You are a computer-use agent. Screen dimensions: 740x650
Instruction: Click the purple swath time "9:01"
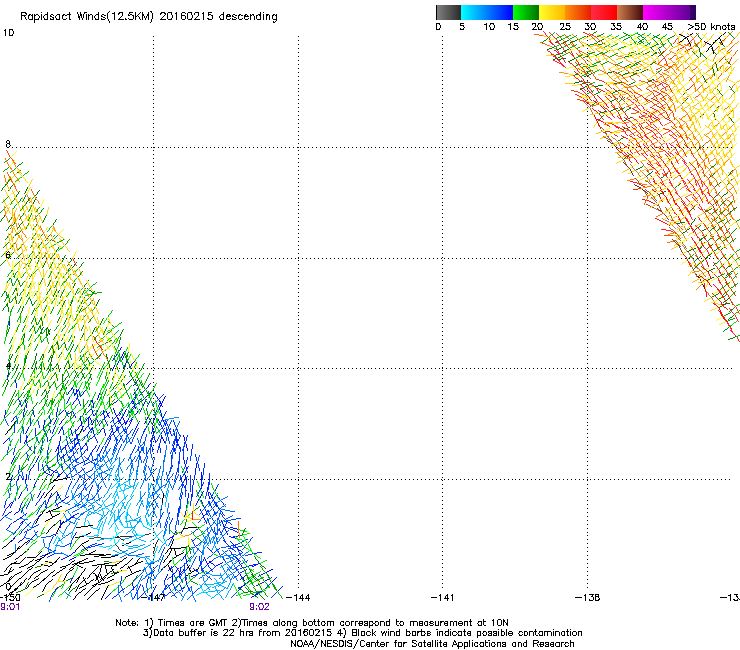click(x=10, y=607)
